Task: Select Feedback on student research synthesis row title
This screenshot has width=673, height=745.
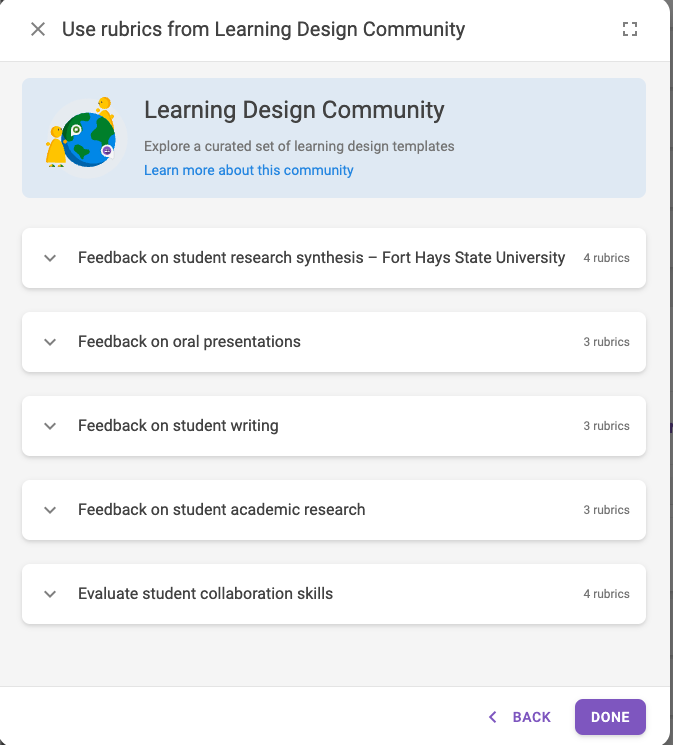Action: pos(321,258)
